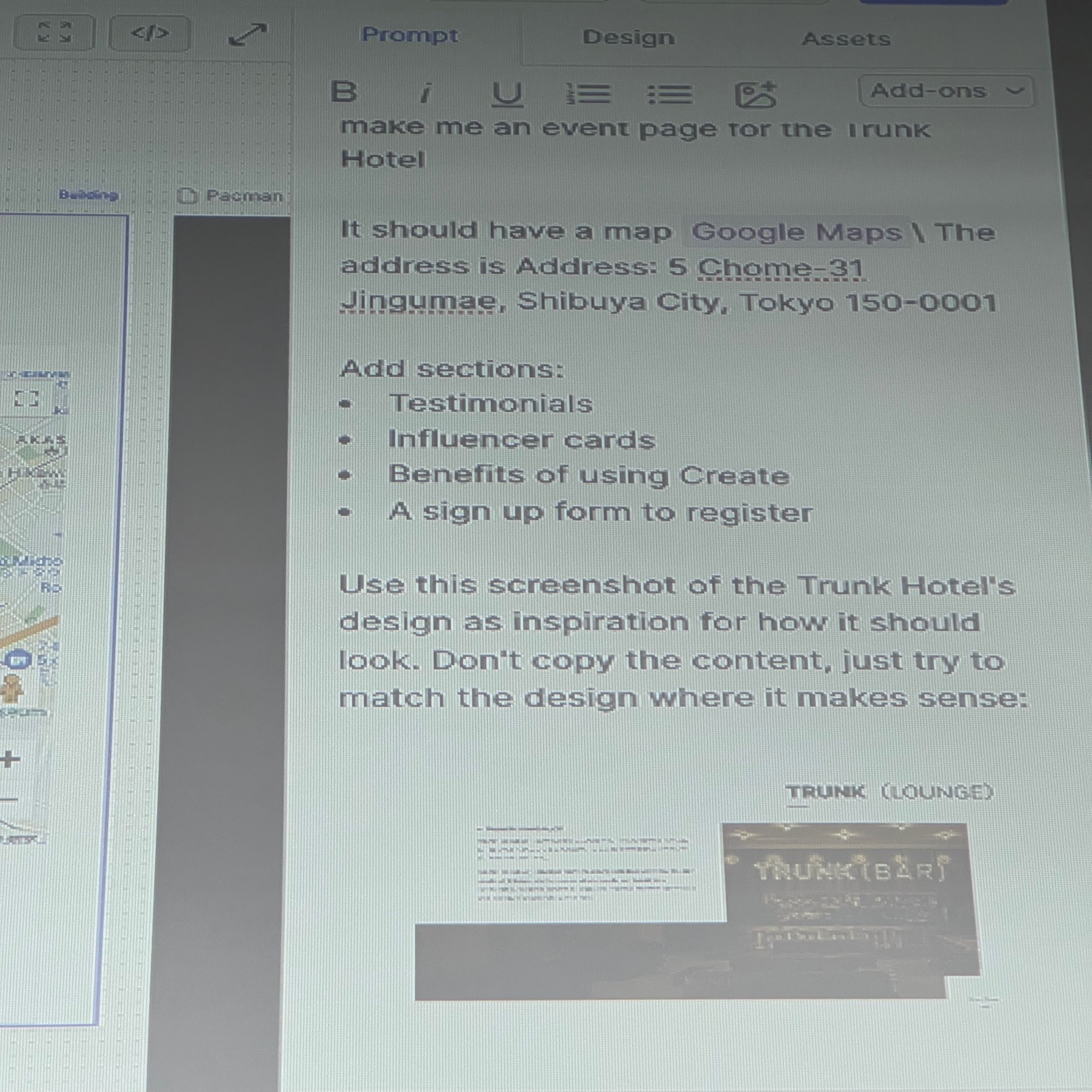Screen dimensions: 1092x1092
Task: Click the fullscreen arrows icon
Action: coord(54,32)
